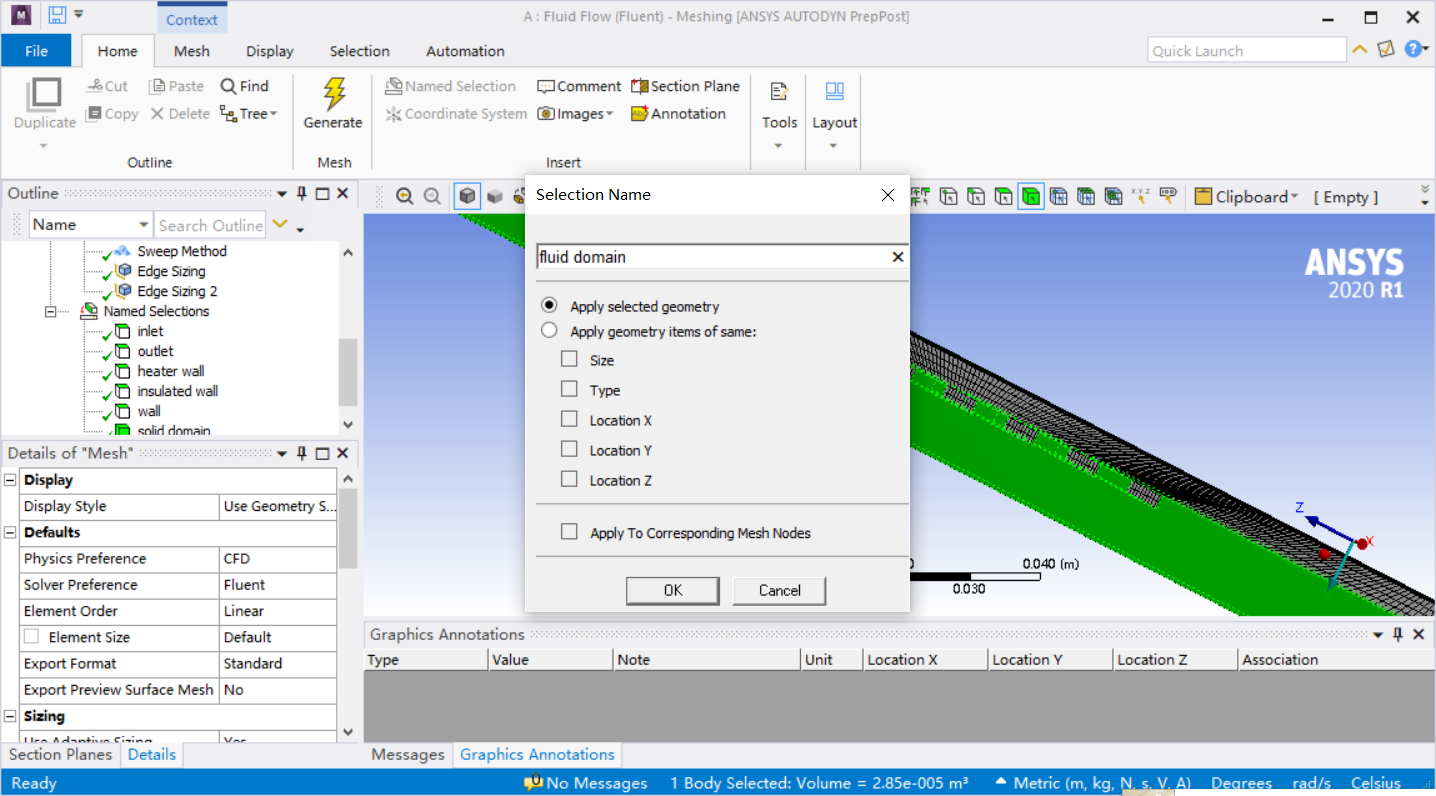Clear the selection name text with X

click(x=897, y=257)
